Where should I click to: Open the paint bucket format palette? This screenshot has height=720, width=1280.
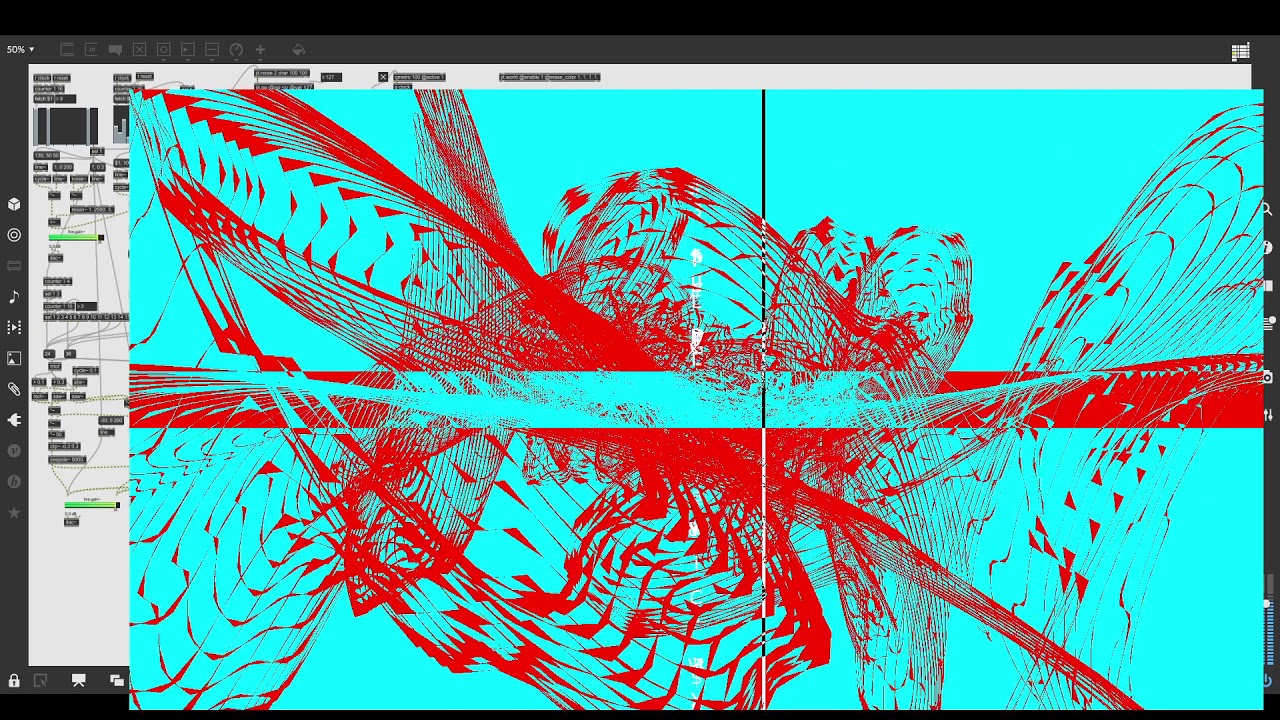coord(298,49)
